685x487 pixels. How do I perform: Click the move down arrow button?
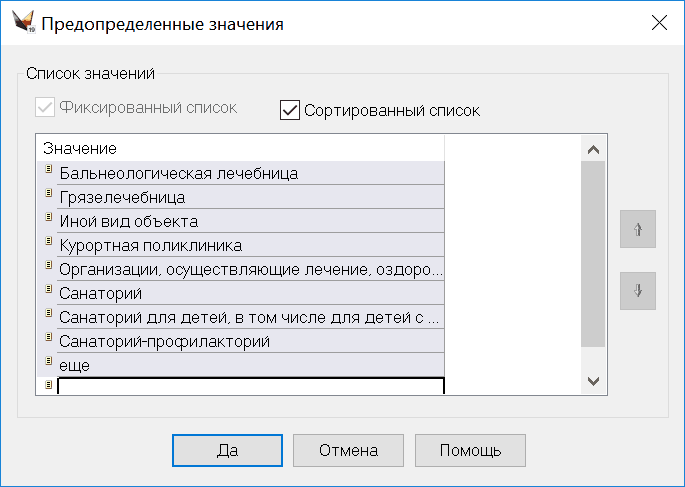pyautogui.click(x=637, y=291)
